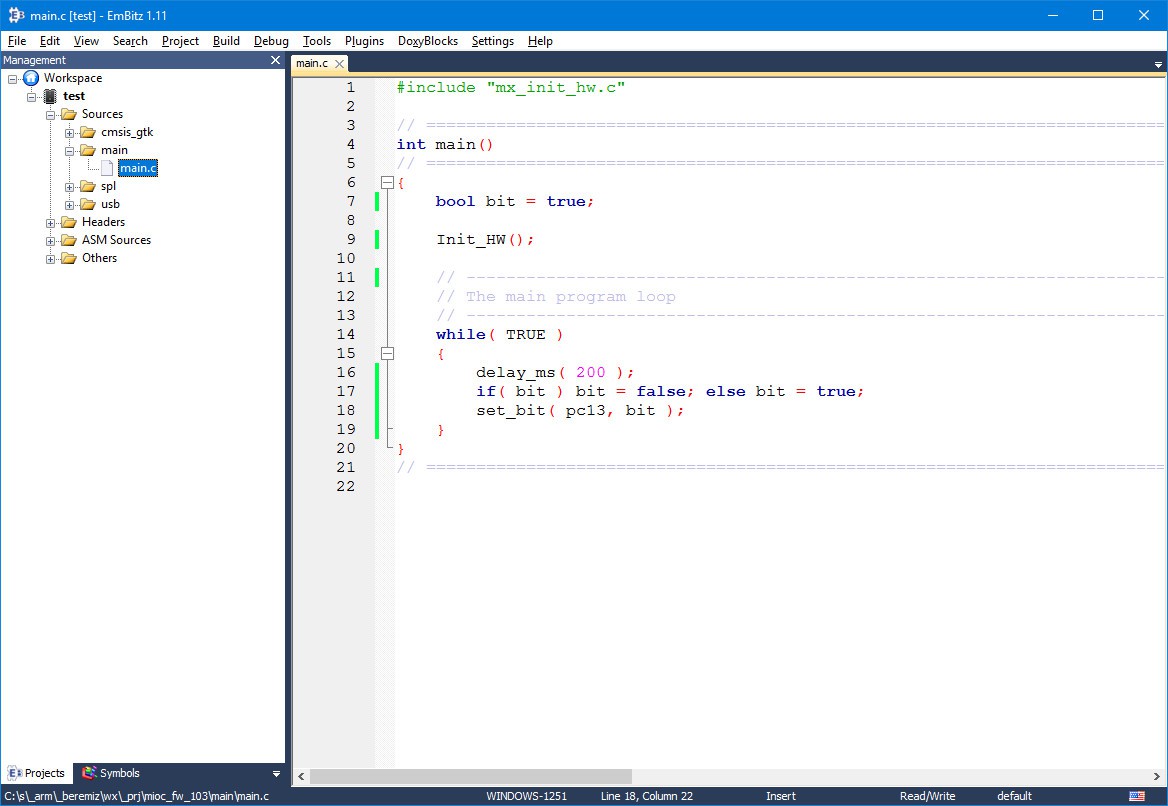Click the Sources folder icon
1168x806 pixels.
click(x=69, y=114)
